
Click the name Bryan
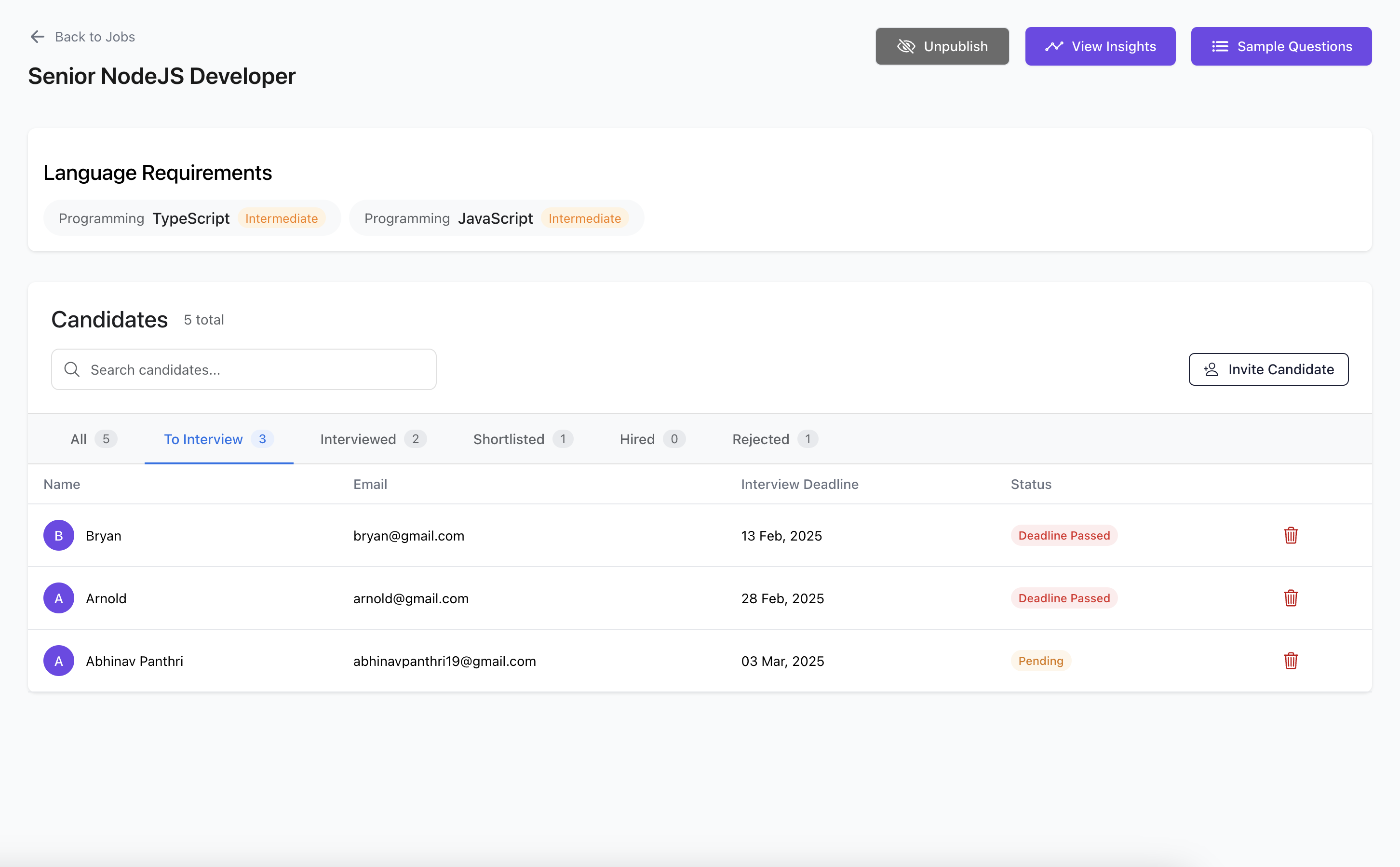[x=103, y=536]
